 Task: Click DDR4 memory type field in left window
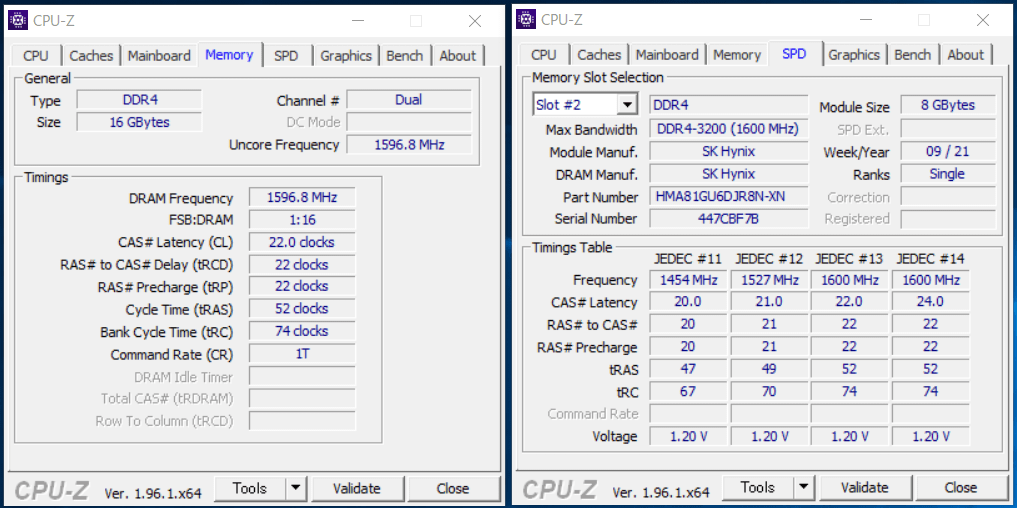pyautogui.click(x=139, y=100)
